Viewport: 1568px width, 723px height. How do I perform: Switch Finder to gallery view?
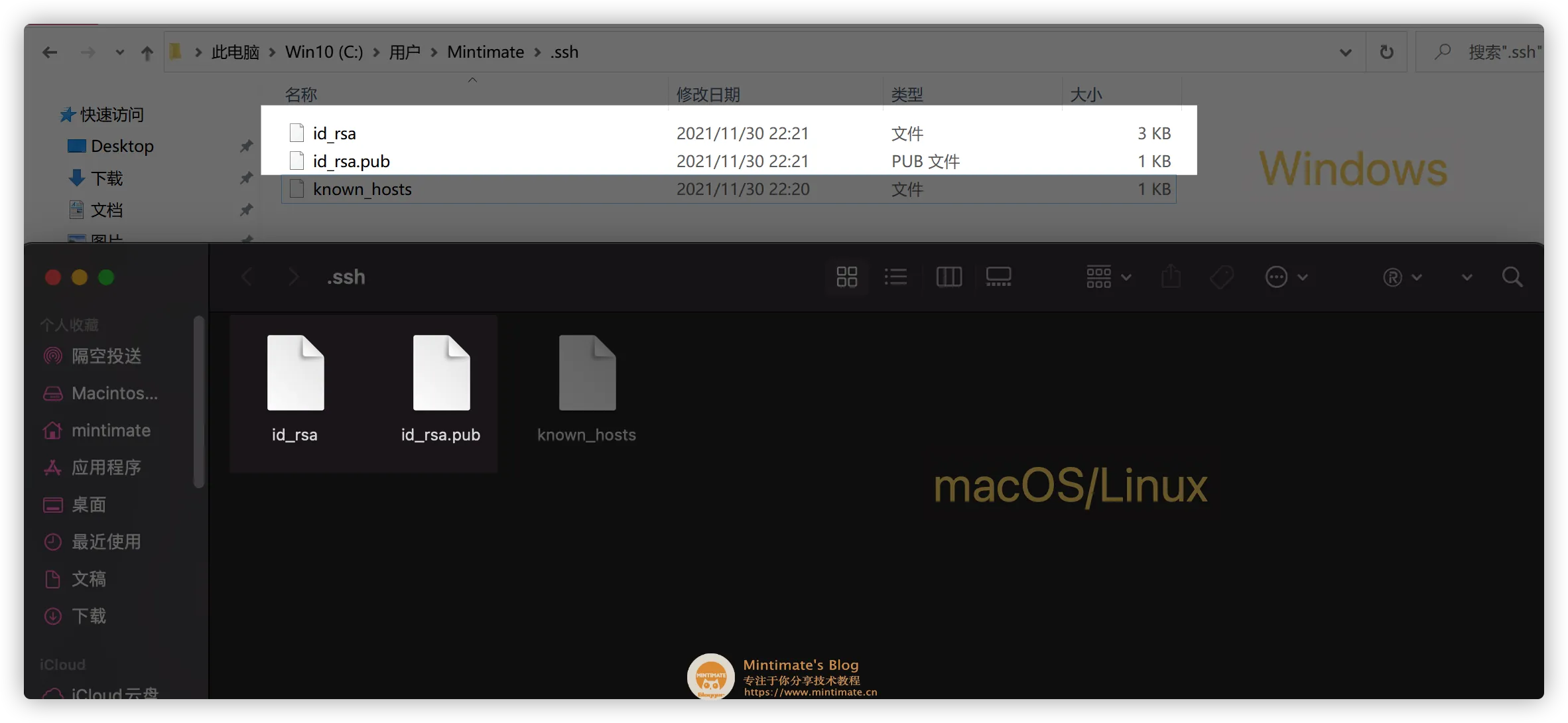pyautogui.click(x=998, y=277)
